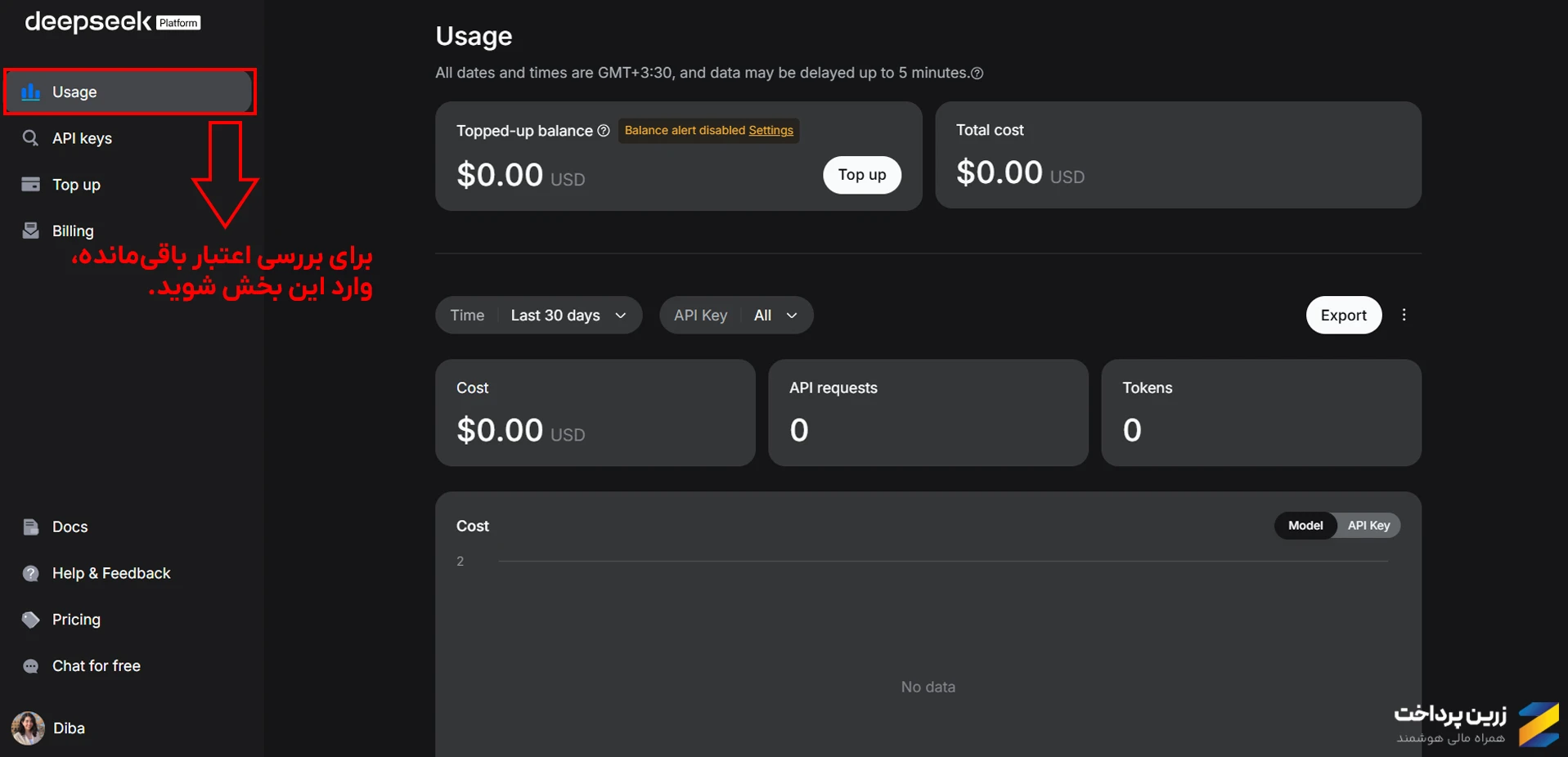The image size is (1568, 757).
Task: Click the Total cost $0.00 amount
Action: click(x=1000, y=172)
